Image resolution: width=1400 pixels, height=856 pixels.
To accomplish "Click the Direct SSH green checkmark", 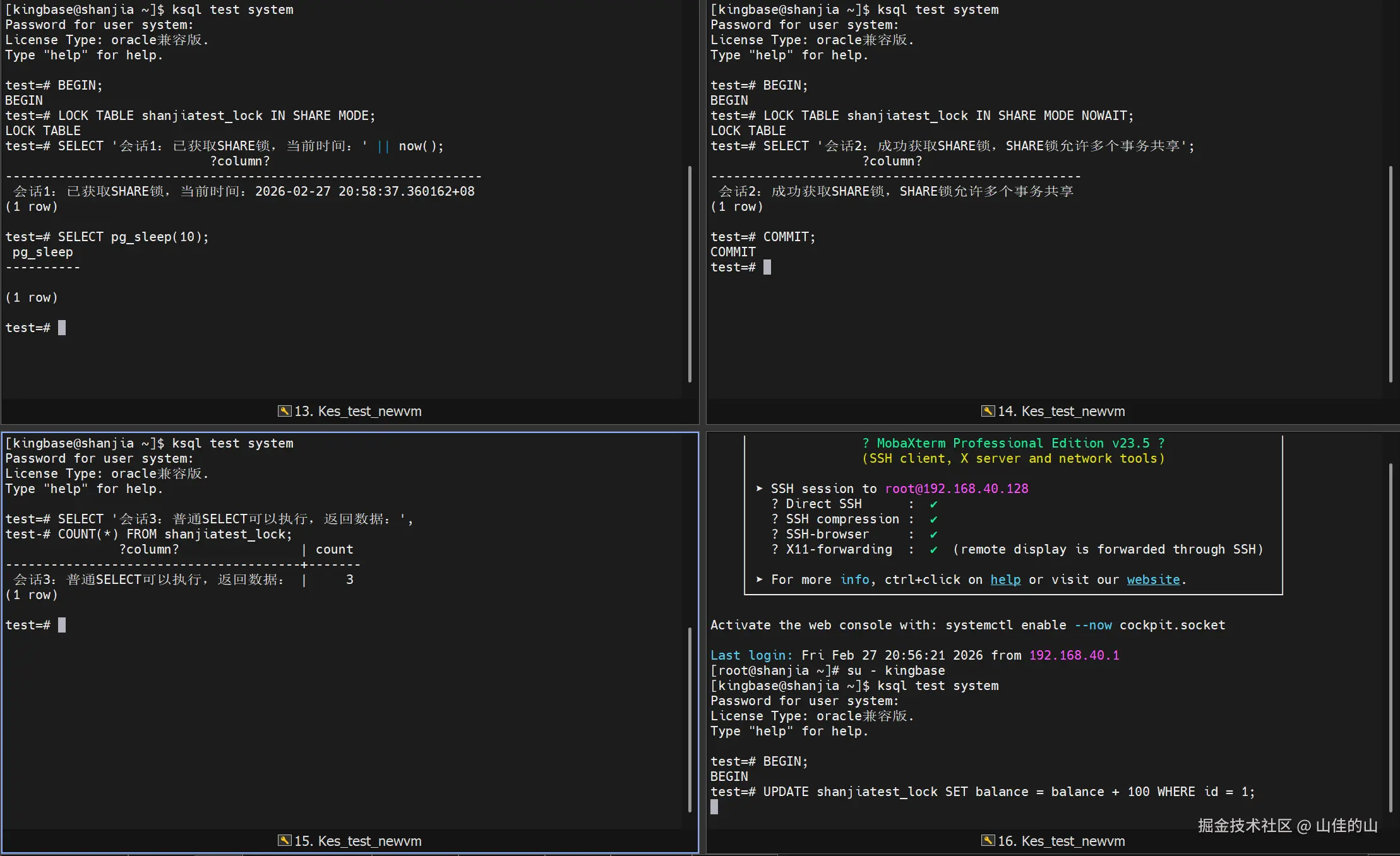I will (x=933, y=504).
